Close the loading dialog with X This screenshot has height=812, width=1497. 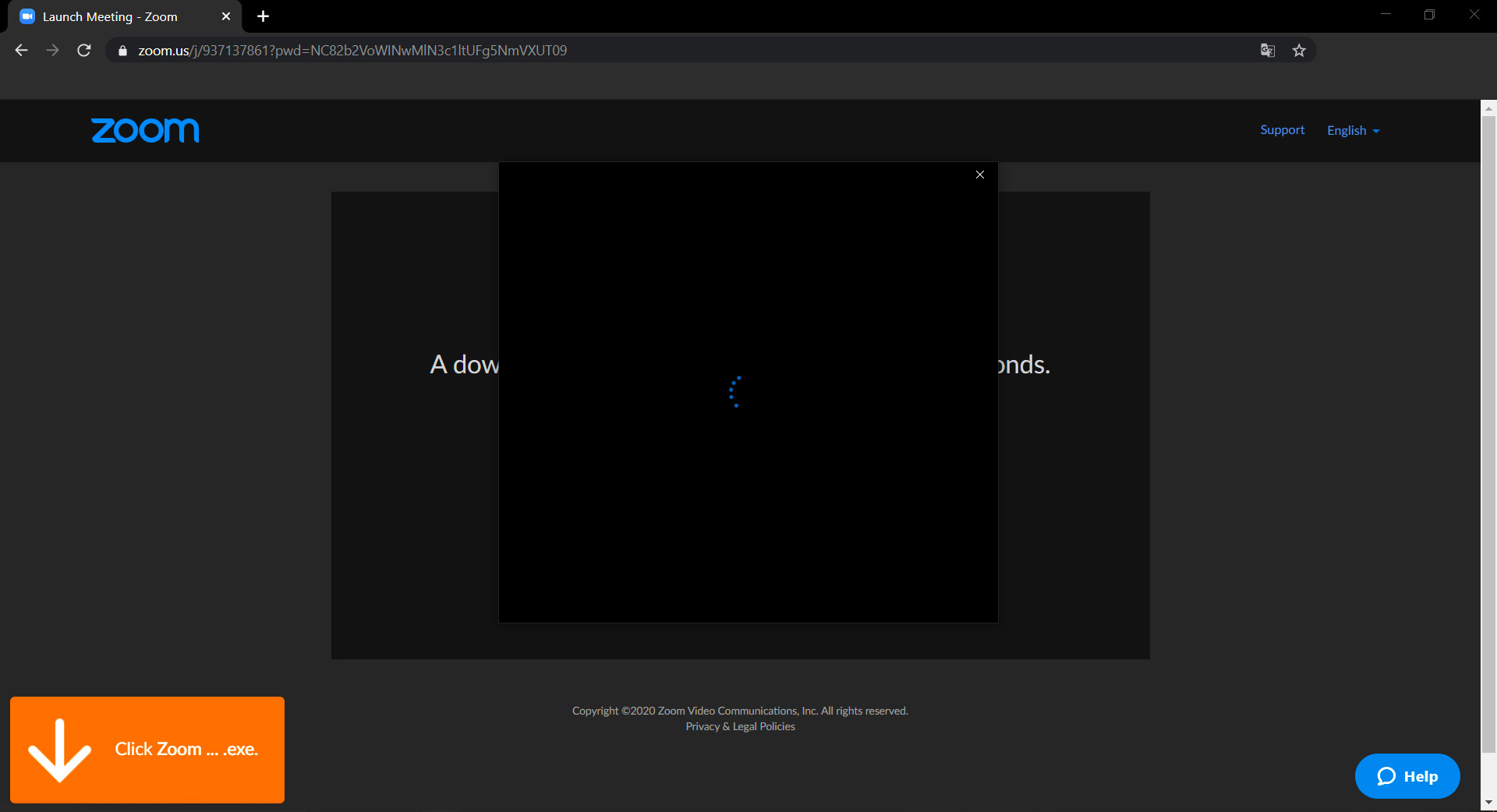tap(980, 175)
